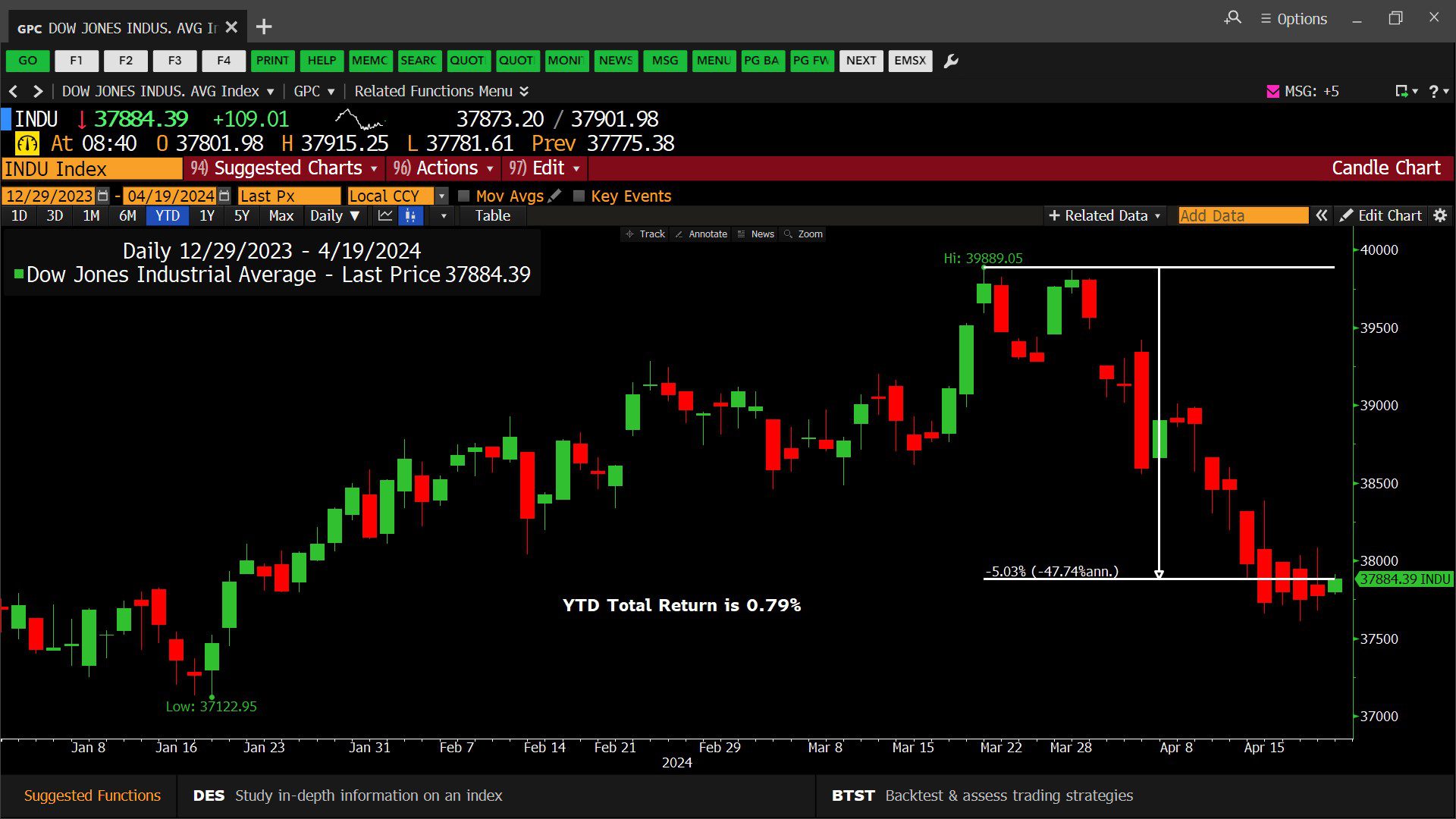Click the Suggested Functions label
Viewport: 1456px width, 819px height.
[x=93, y=795]
